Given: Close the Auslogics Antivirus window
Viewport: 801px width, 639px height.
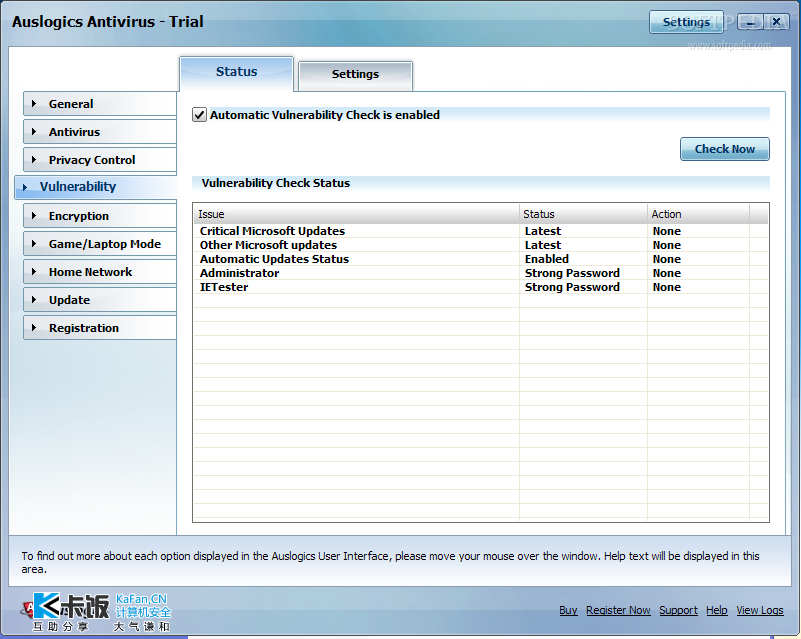Looking at the screenshot, I should (776, 21).
